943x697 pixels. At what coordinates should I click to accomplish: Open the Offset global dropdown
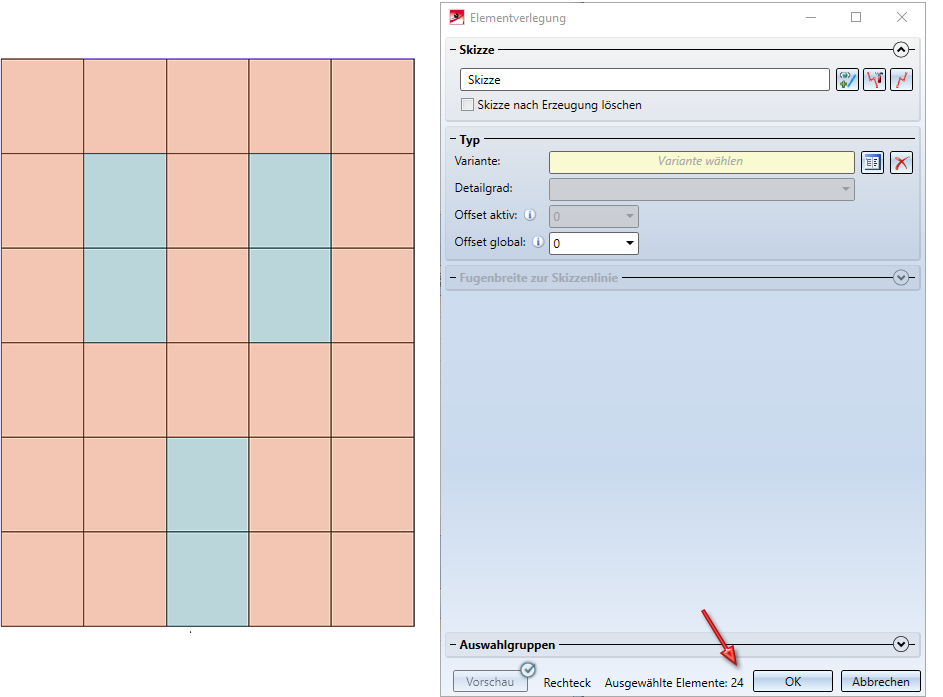click(594, 244)
